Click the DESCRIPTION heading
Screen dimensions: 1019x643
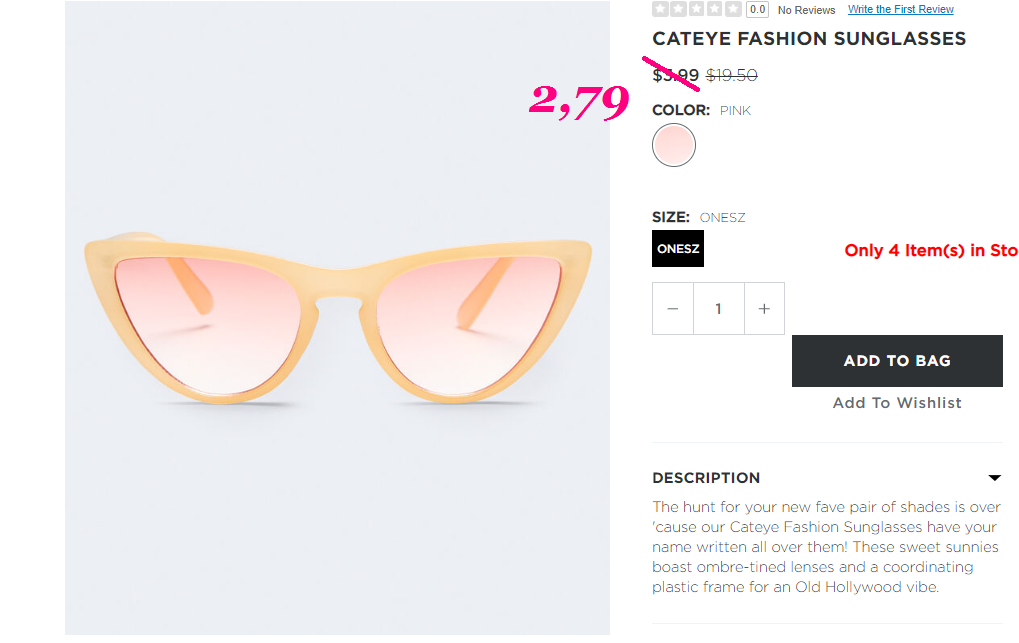pos(706,478)
